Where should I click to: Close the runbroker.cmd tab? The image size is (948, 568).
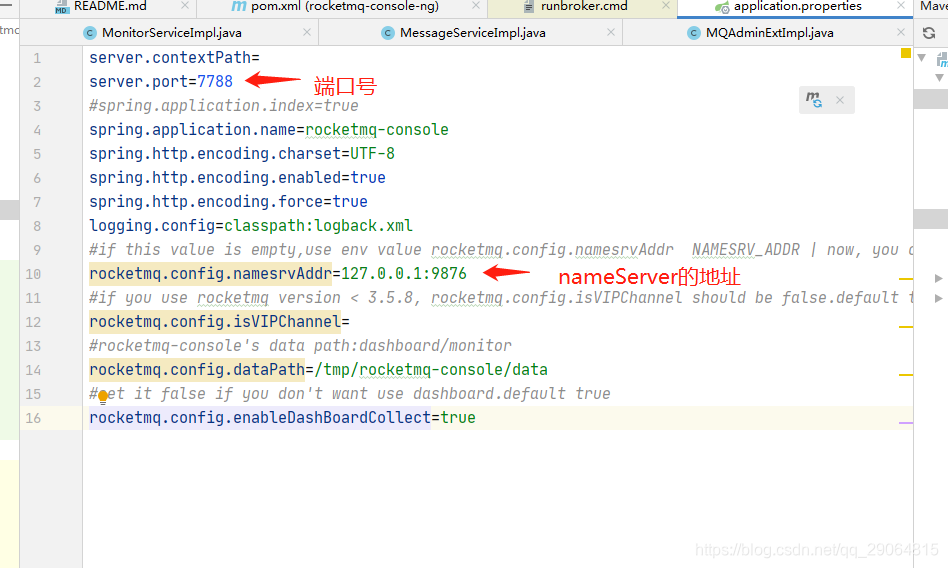(666, 5)
